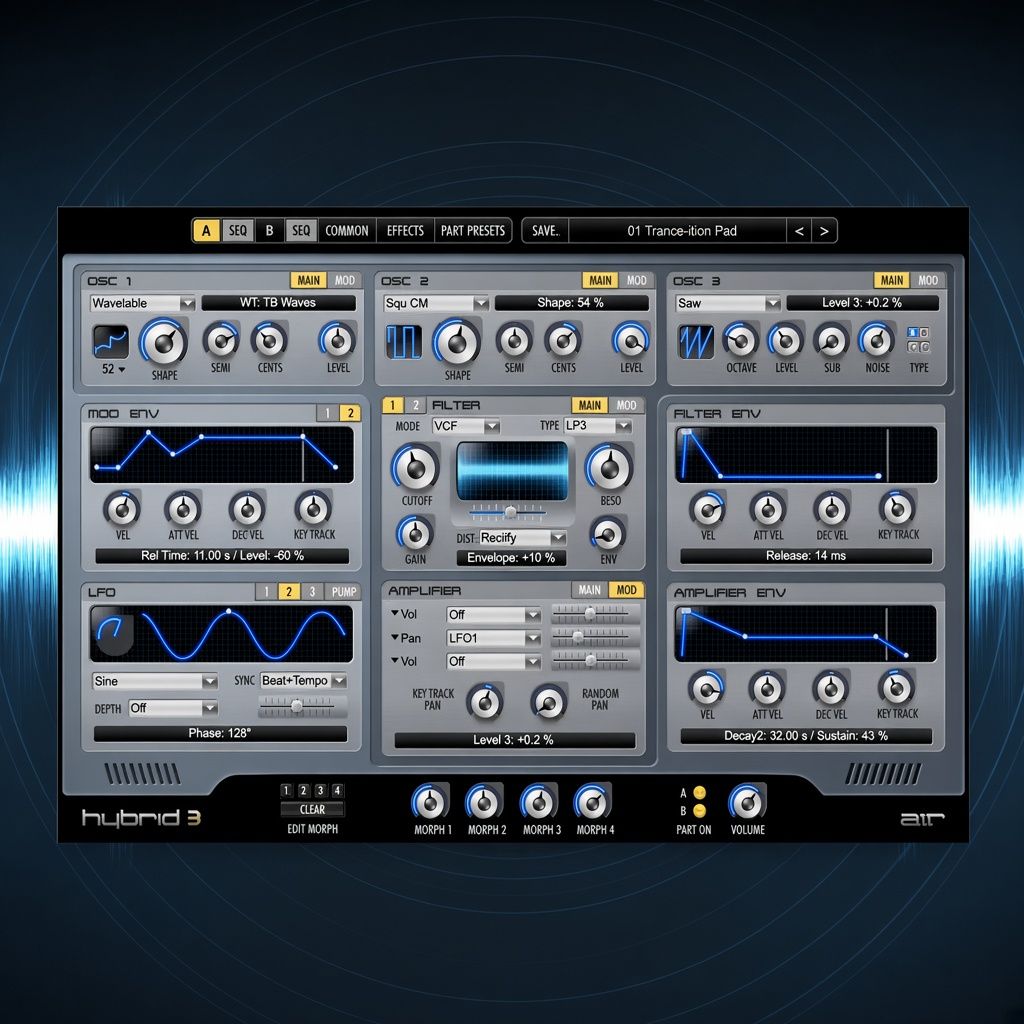Open the OSC 1 Wavelable type dropdown
1024x1024 pixels.
[x=142, y=303]
